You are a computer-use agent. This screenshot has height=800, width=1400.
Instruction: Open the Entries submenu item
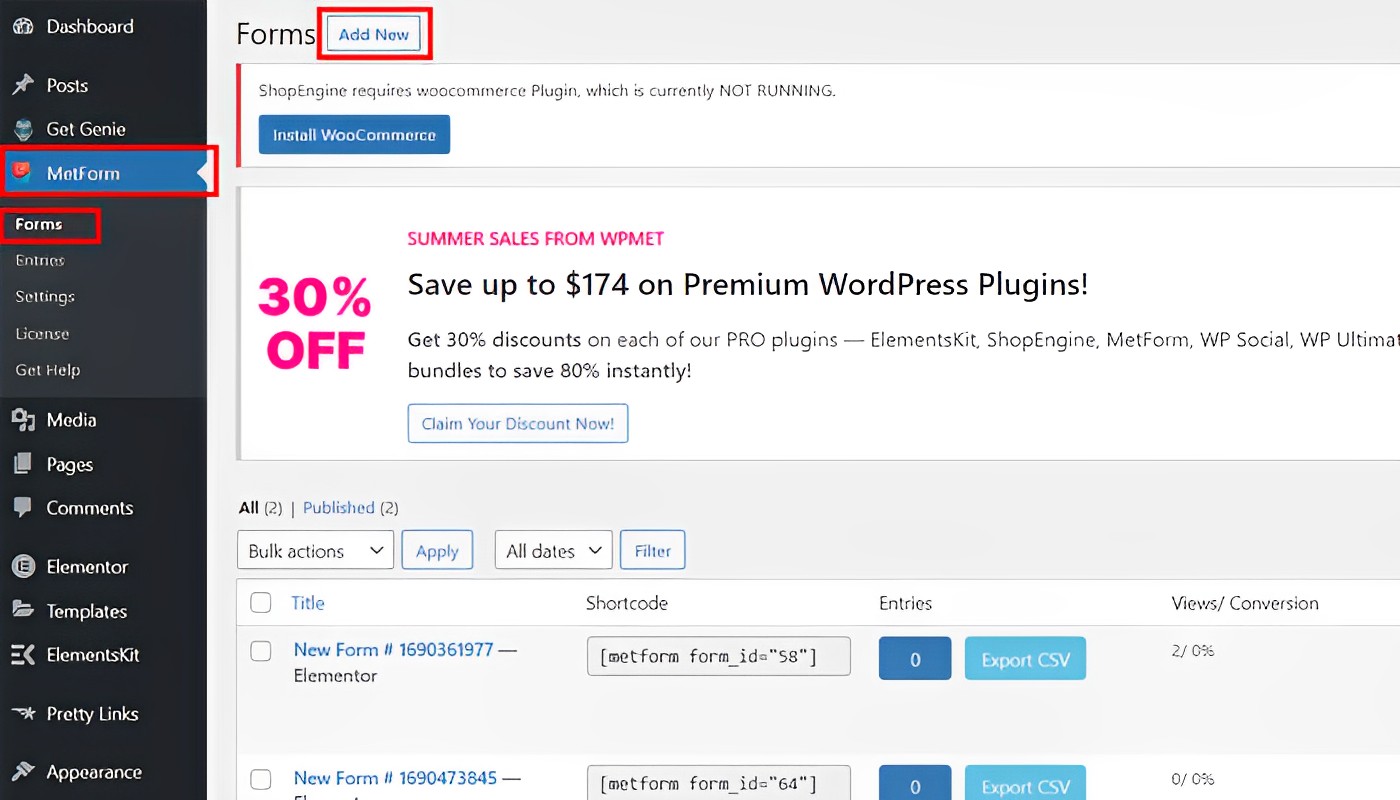40,260
